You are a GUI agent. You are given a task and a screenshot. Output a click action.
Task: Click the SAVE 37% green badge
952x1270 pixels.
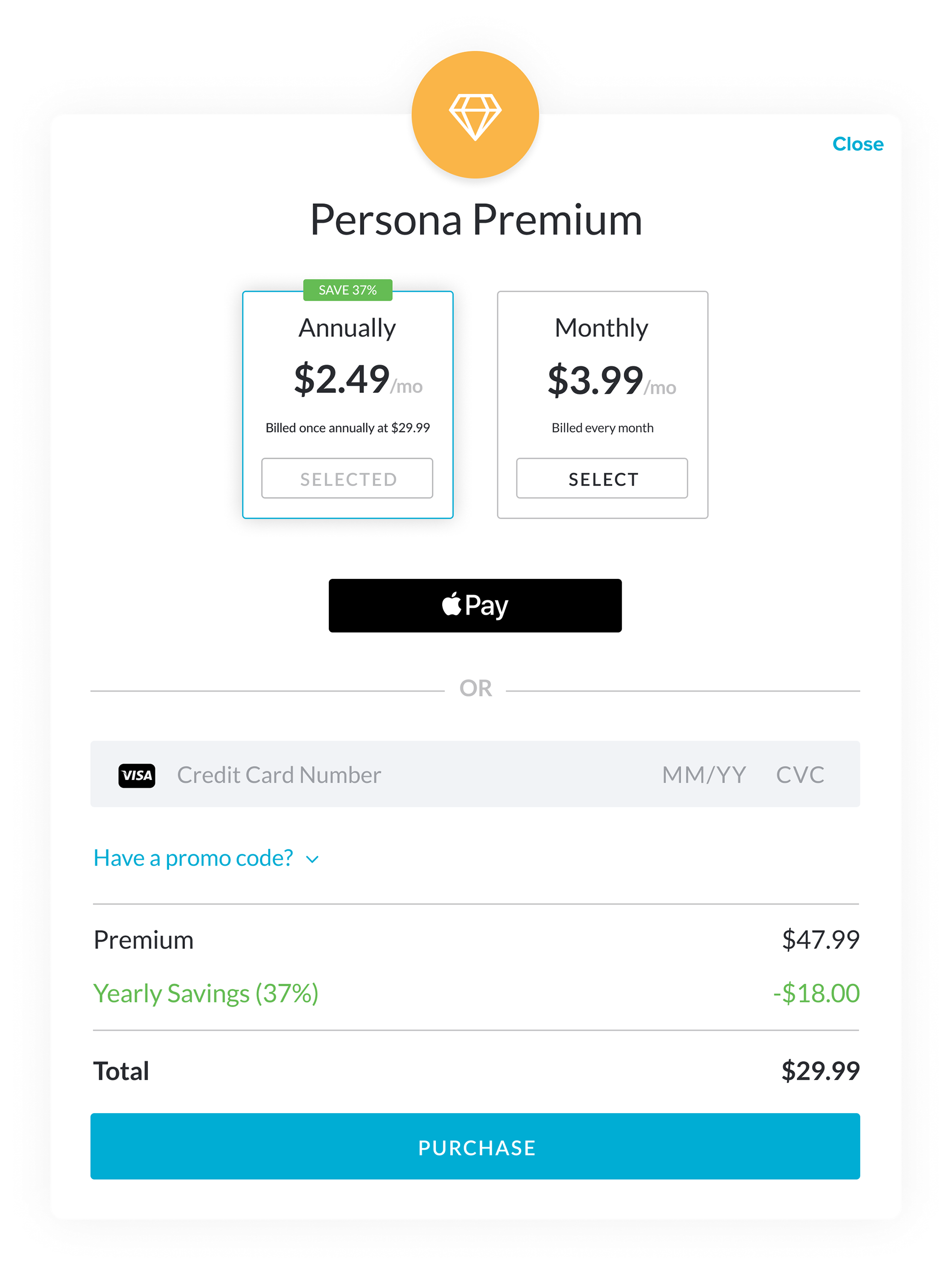(x=348, y=290)
